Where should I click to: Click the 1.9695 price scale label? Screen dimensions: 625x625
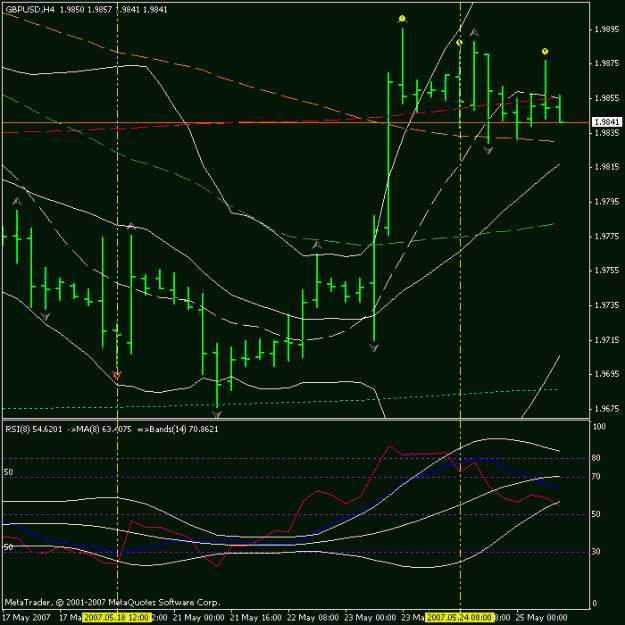tap(607, 374)
